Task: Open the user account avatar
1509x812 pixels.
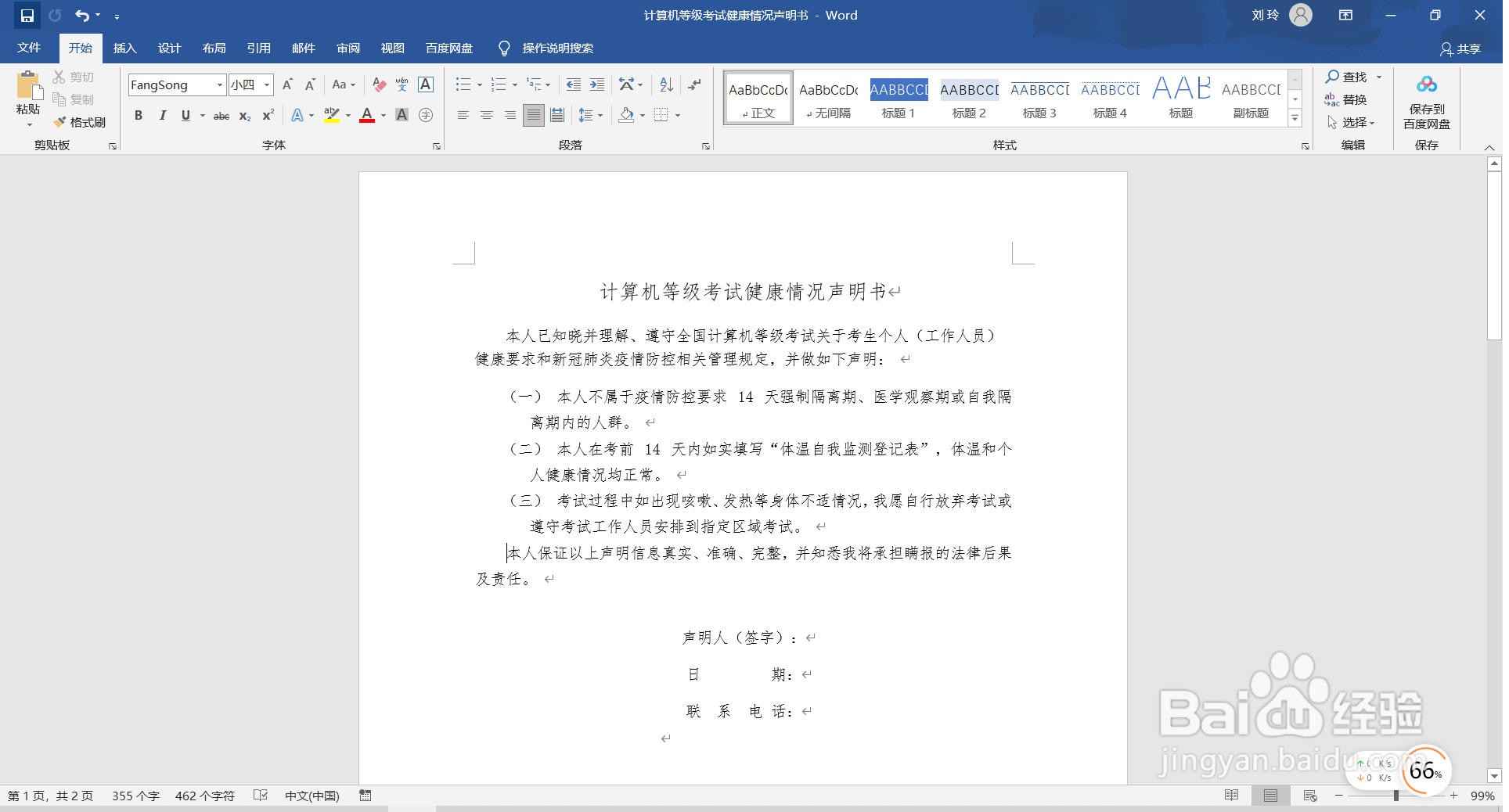Action: pyautogui.click(x=1301, y=15)
